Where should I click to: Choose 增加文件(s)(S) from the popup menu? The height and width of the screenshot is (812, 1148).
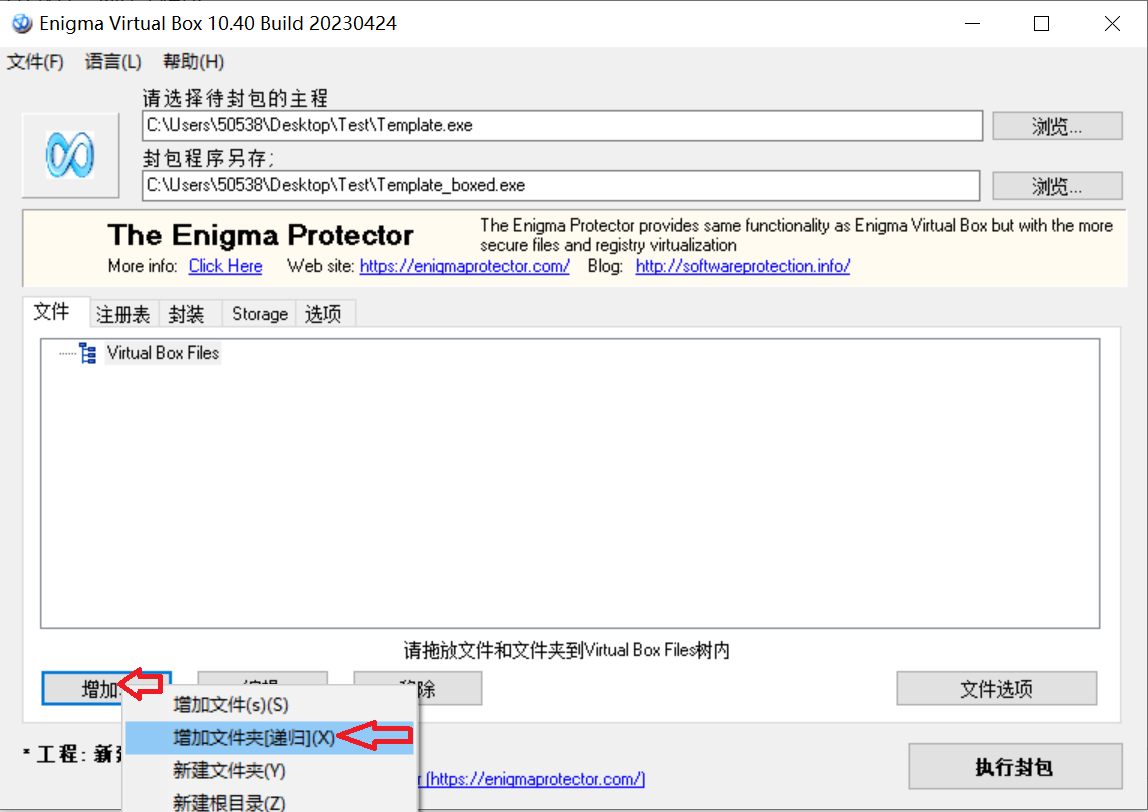[270, 705]
